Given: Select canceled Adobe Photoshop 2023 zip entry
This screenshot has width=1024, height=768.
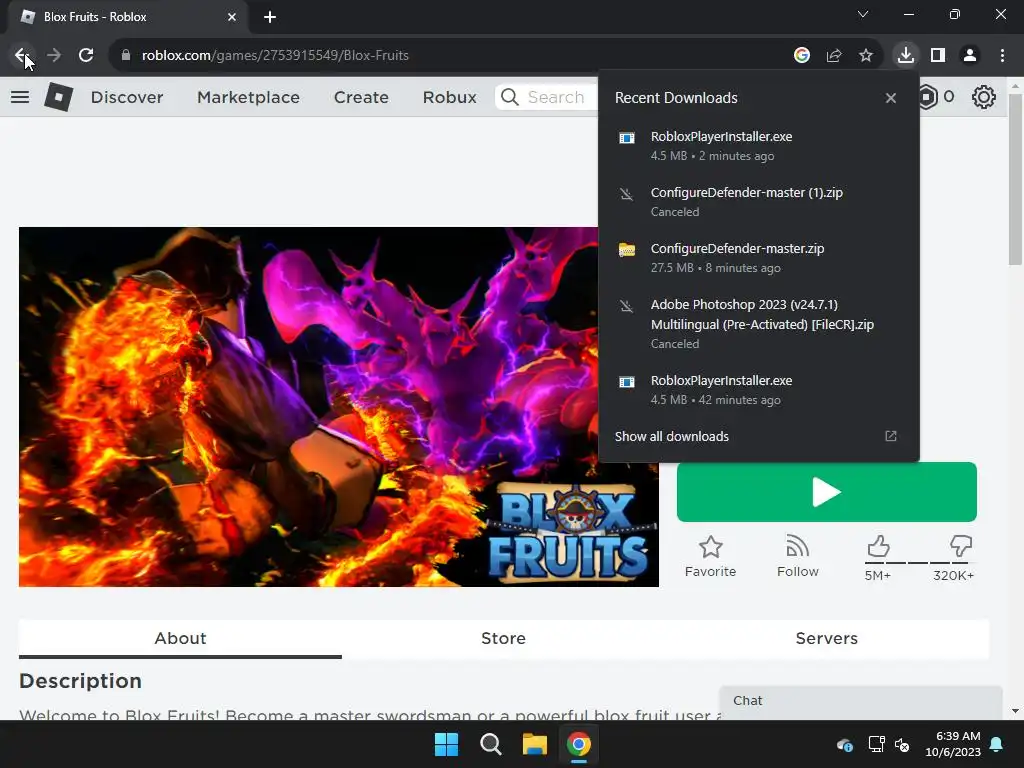Looking at the screenshot, I should pos(759,324).
